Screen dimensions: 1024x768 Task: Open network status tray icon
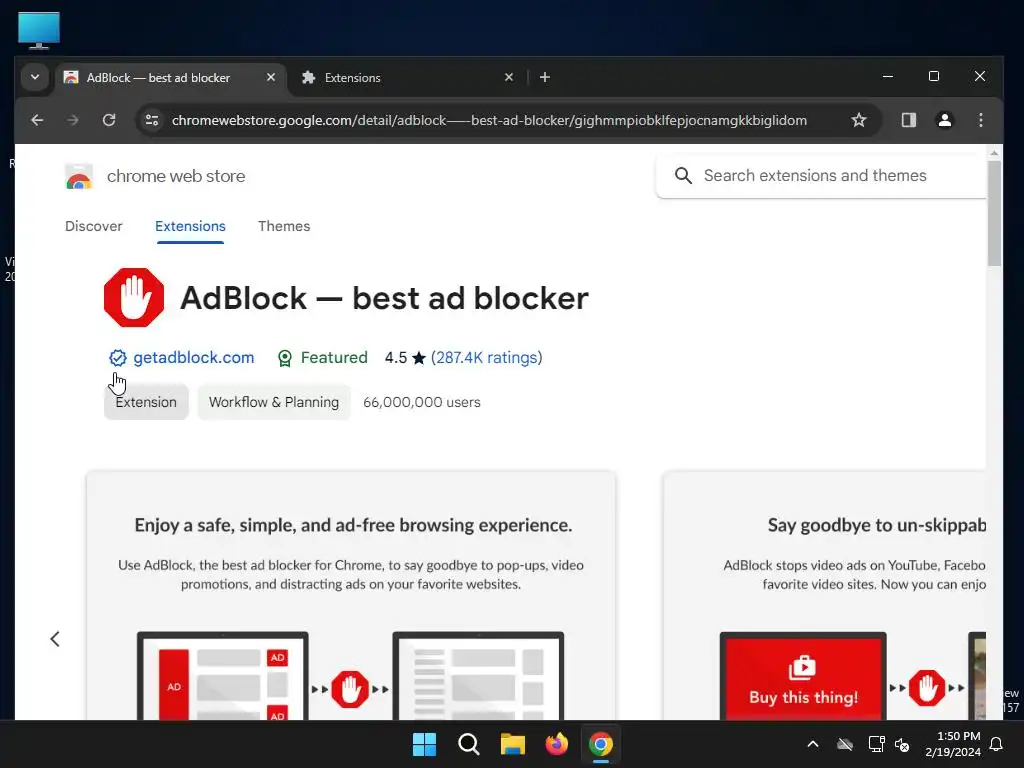[x=876, y=744]
